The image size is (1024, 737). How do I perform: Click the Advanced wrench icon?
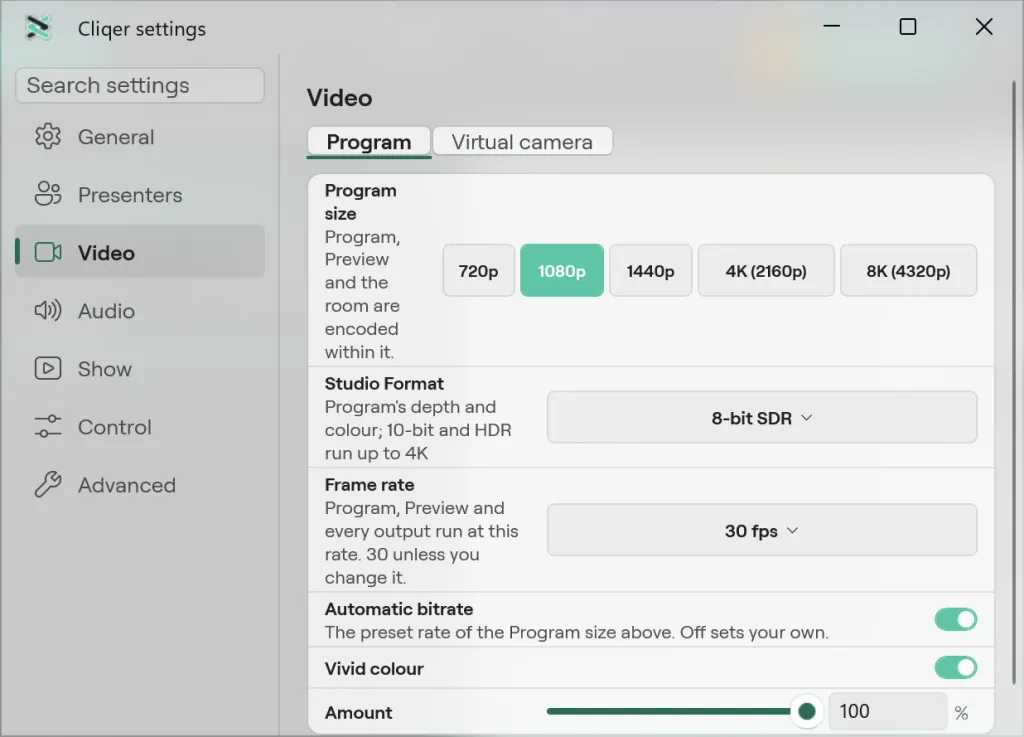(x=48, y=485)
